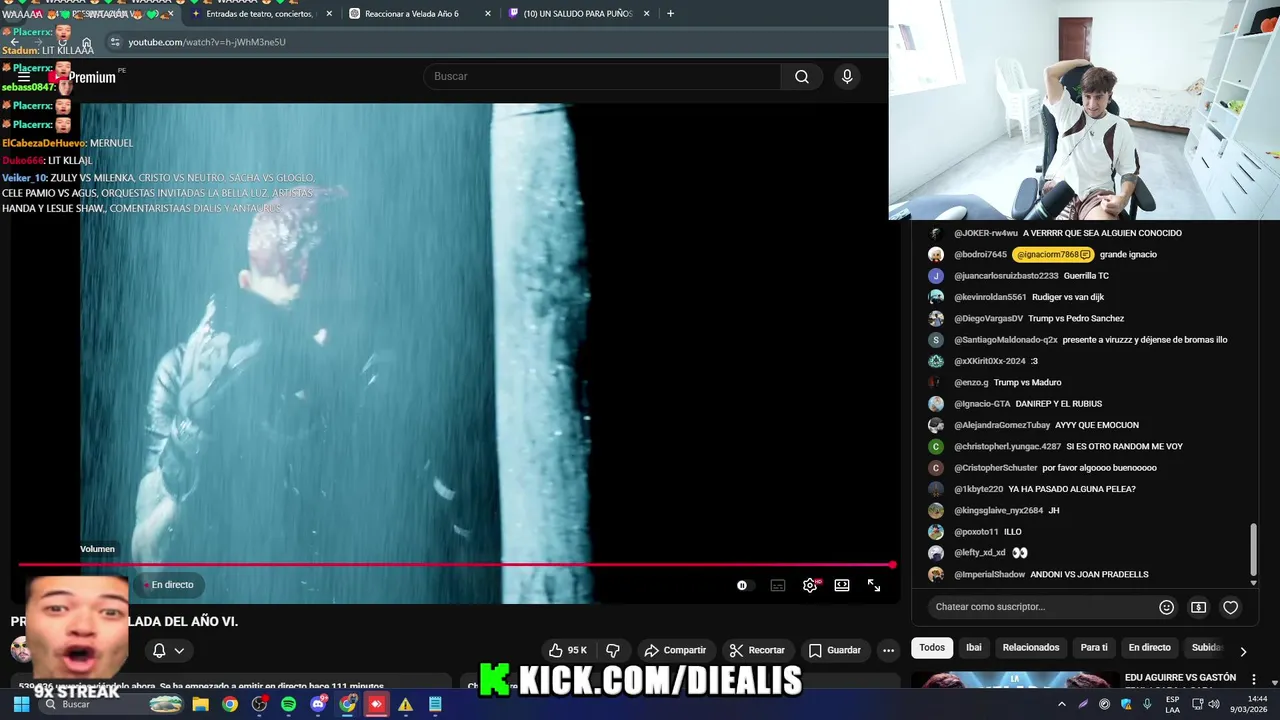Viewport: 1280px width, 720px height.
Task: Select the En directo filter chip
Action: (1149, 647)
